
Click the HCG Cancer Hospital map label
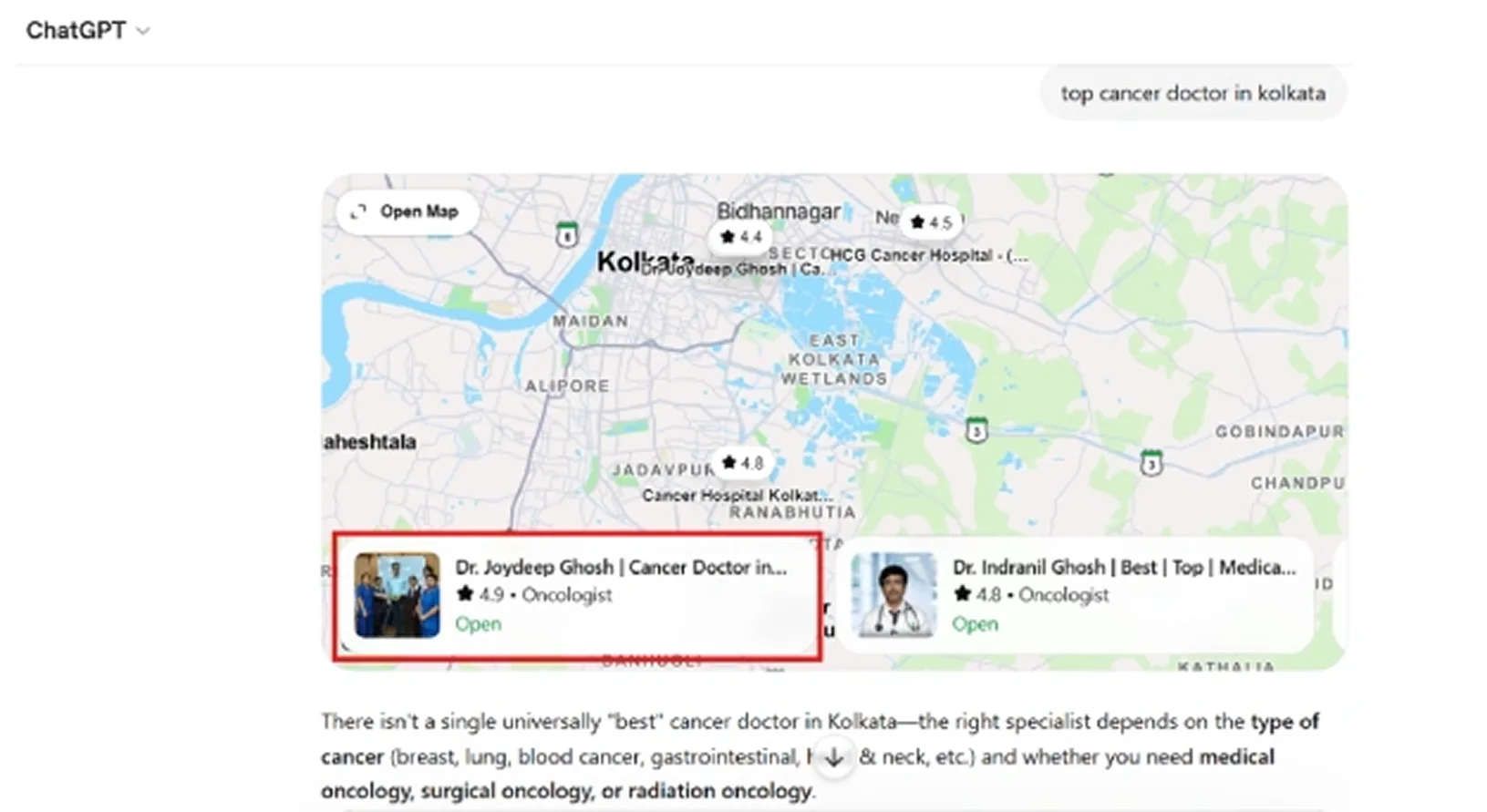click(x=928, y=255)
